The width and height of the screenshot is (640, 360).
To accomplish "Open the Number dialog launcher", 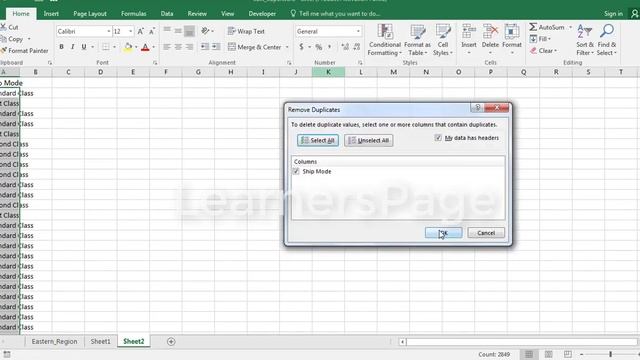I will click(x=360, y=63).
